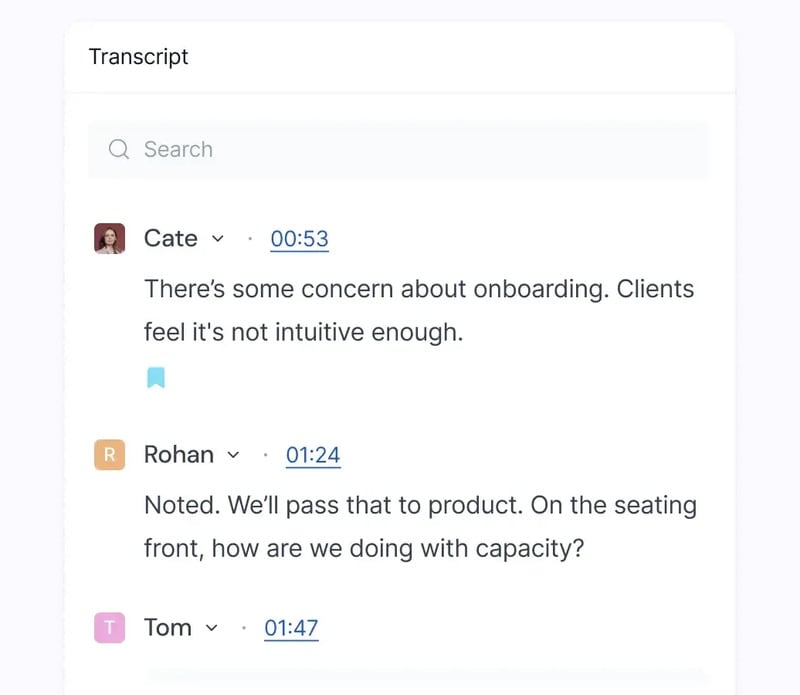Select the speaker name Tom
This screenshot has width=800, height=695.
pyautogui.click(x=168, y=628)
